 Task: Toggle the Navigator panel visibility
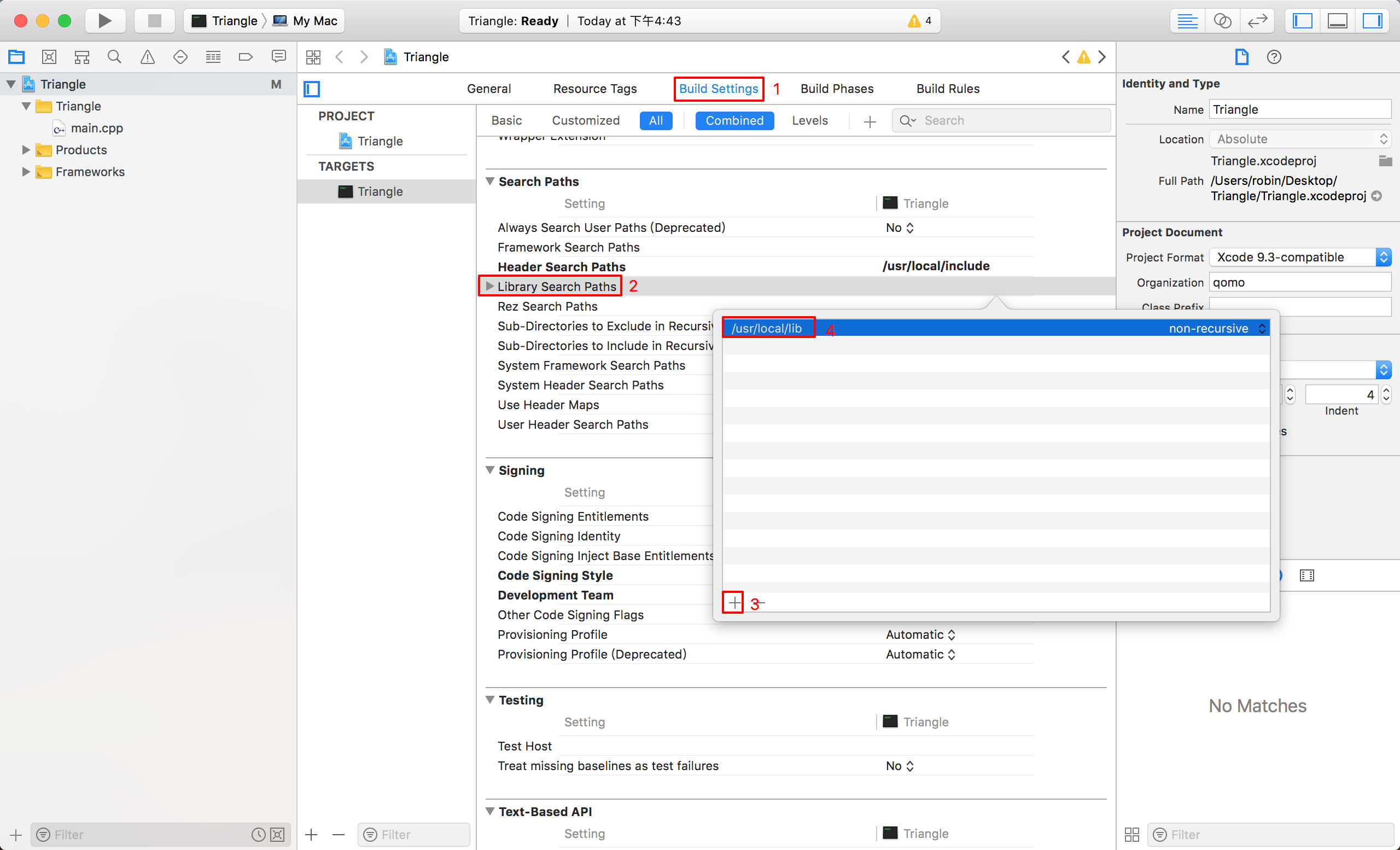(x=1302, y=21)
